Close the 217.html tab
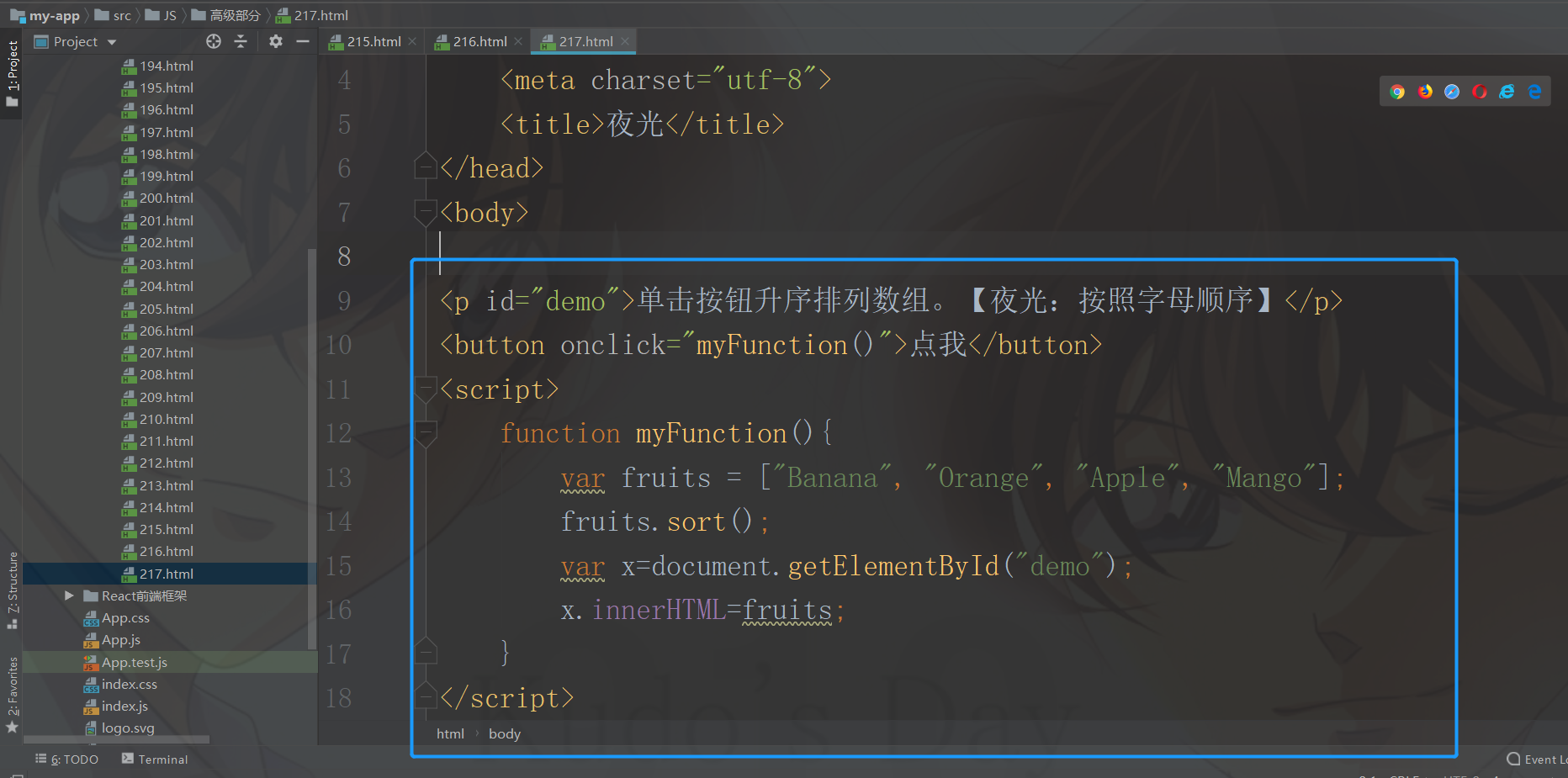The image size is (1568, 778). click(x=625, y=41)
